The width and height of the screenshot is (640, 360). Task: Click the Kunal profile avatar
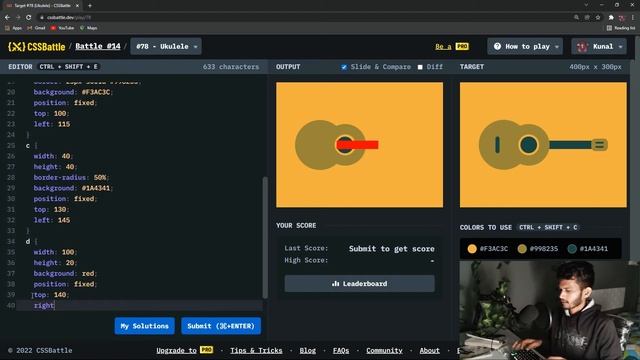coord(582,47)
